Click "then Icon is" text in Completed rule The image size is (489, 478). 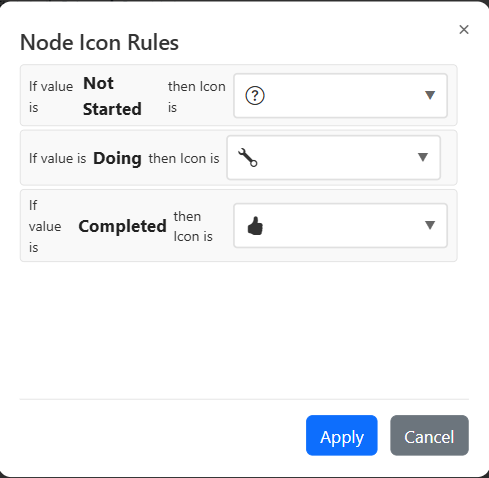pyautogui.click(x=193, y=226)
